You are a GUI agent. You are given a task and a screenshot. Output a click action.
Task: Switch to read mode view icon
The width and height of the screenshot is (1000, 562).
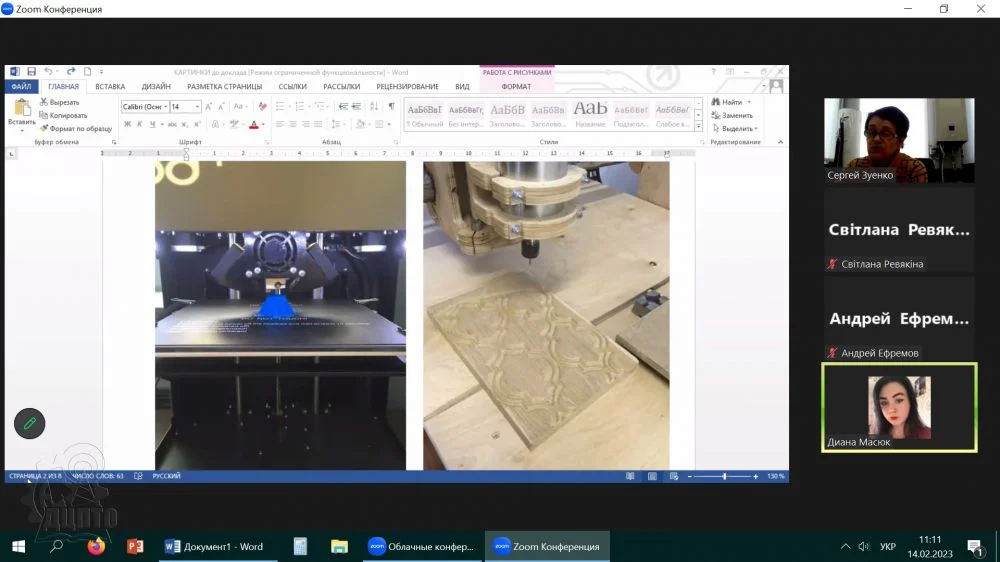[x=630, y=477]
